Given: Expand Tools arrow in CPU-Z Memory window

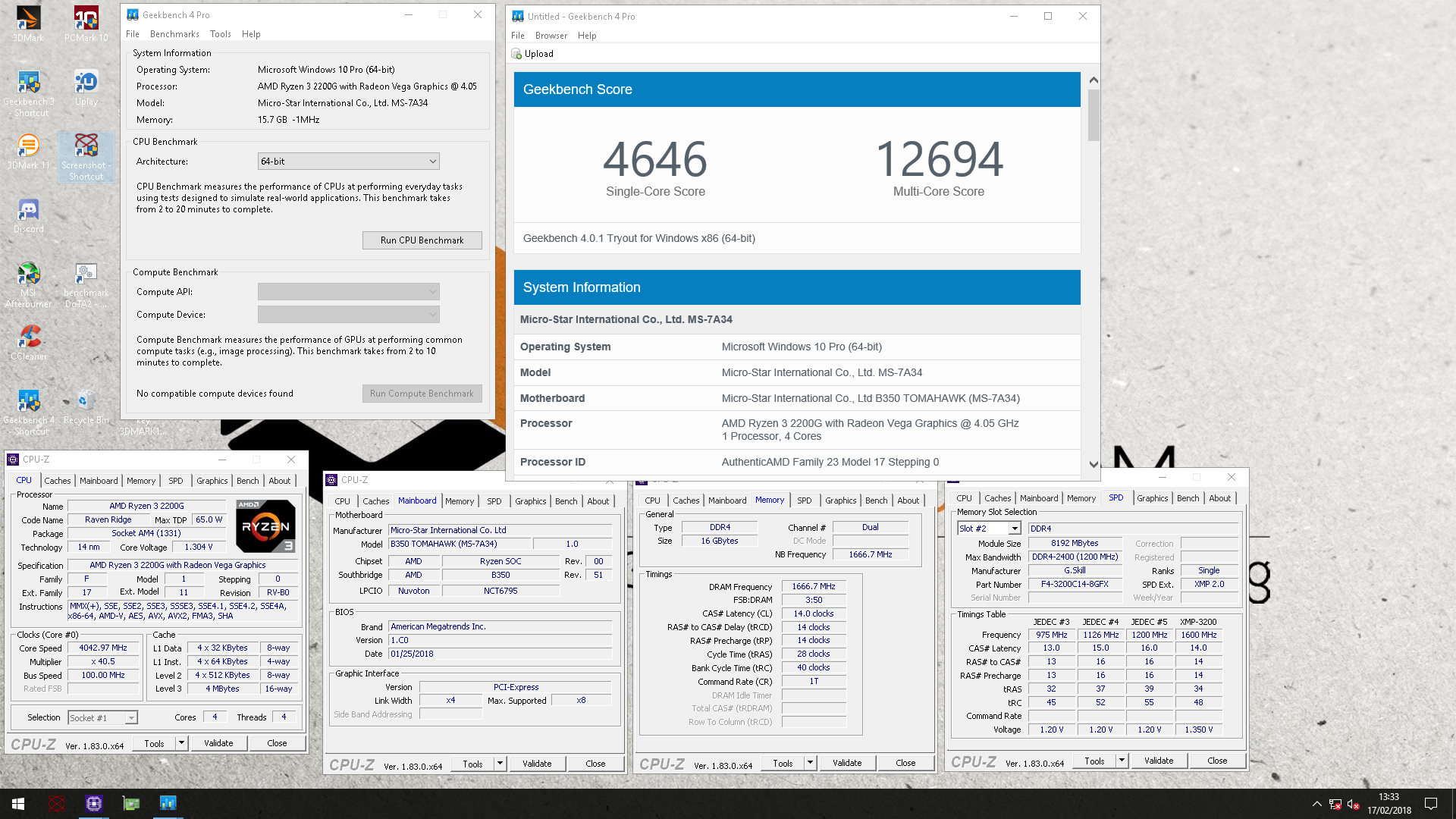Looking at the screenshot, I should 810,763.
